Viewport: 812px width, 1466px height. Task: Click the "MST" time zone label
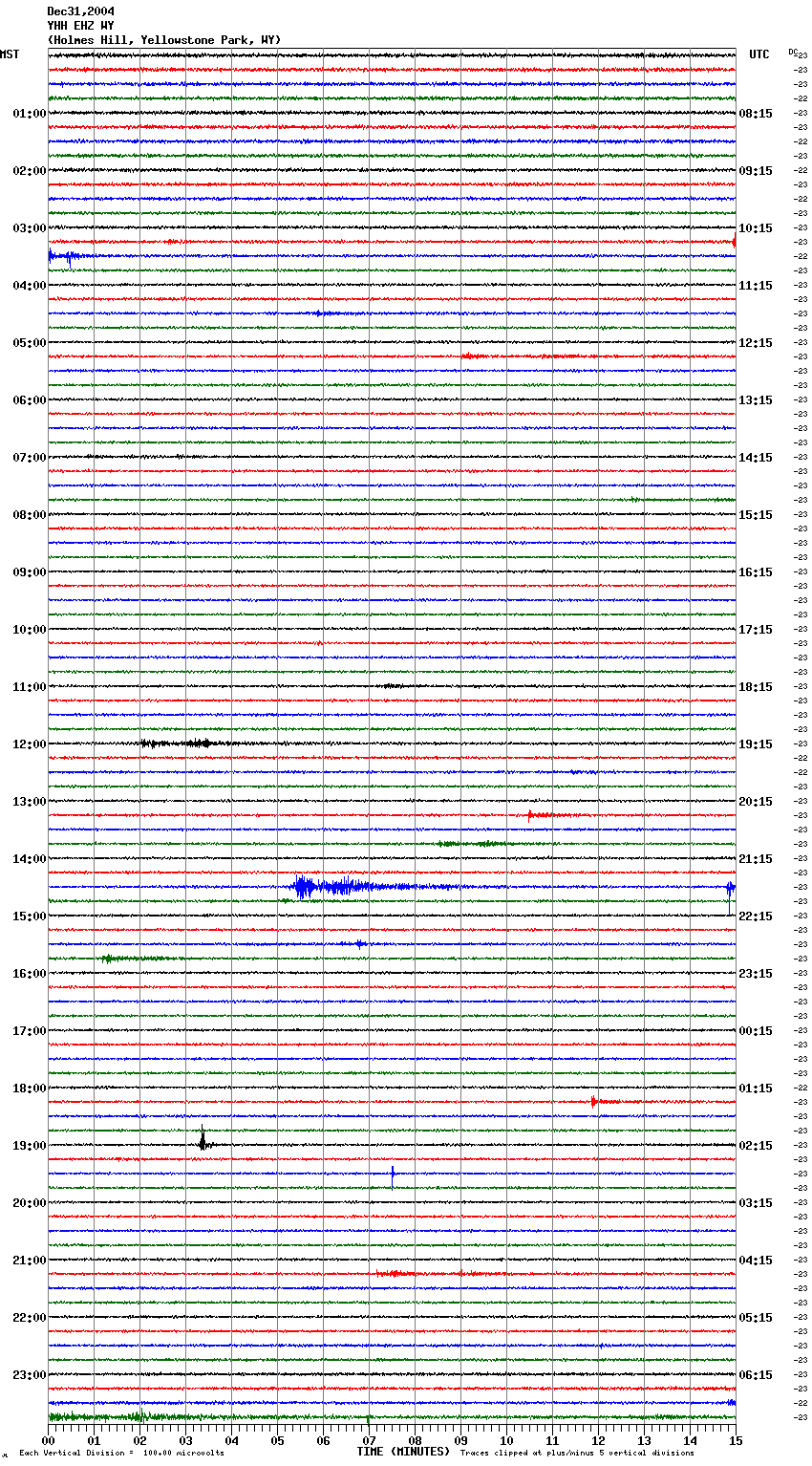(10, 54)
